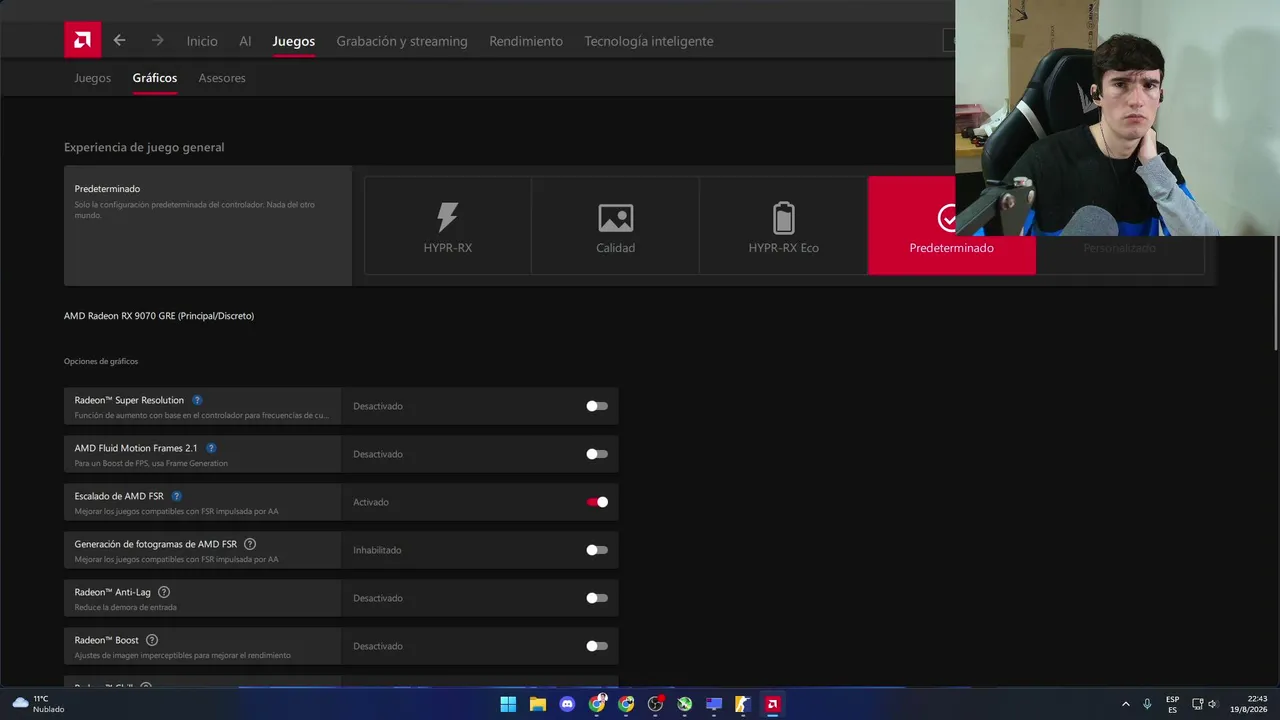The image size is (1280, 720).
Task: Open the Asesores sub-tab
Action: [x=222, y=78]
